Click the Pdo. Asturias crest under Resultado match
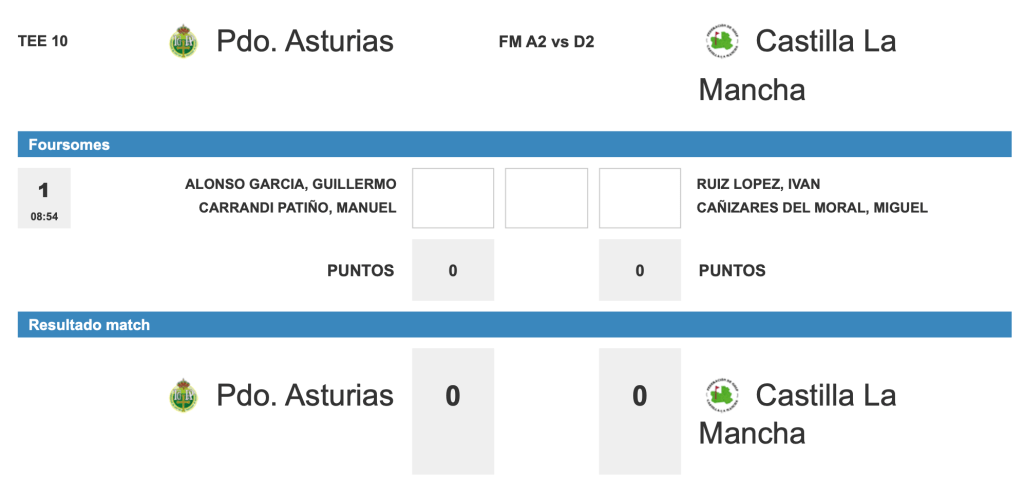Image resolution: width=1024 pixels, height=498 pixels. (x=183, y=395)
